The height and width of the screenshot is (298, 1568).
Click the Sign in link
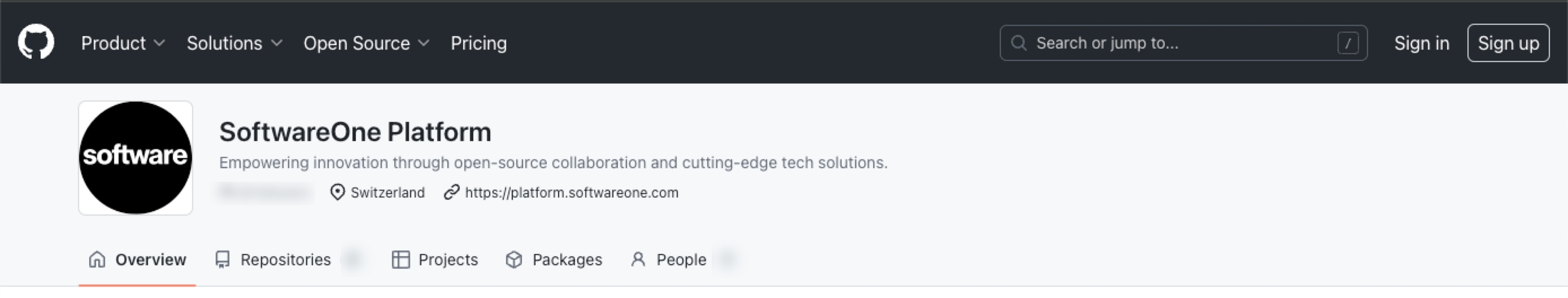coord(1421,43)
